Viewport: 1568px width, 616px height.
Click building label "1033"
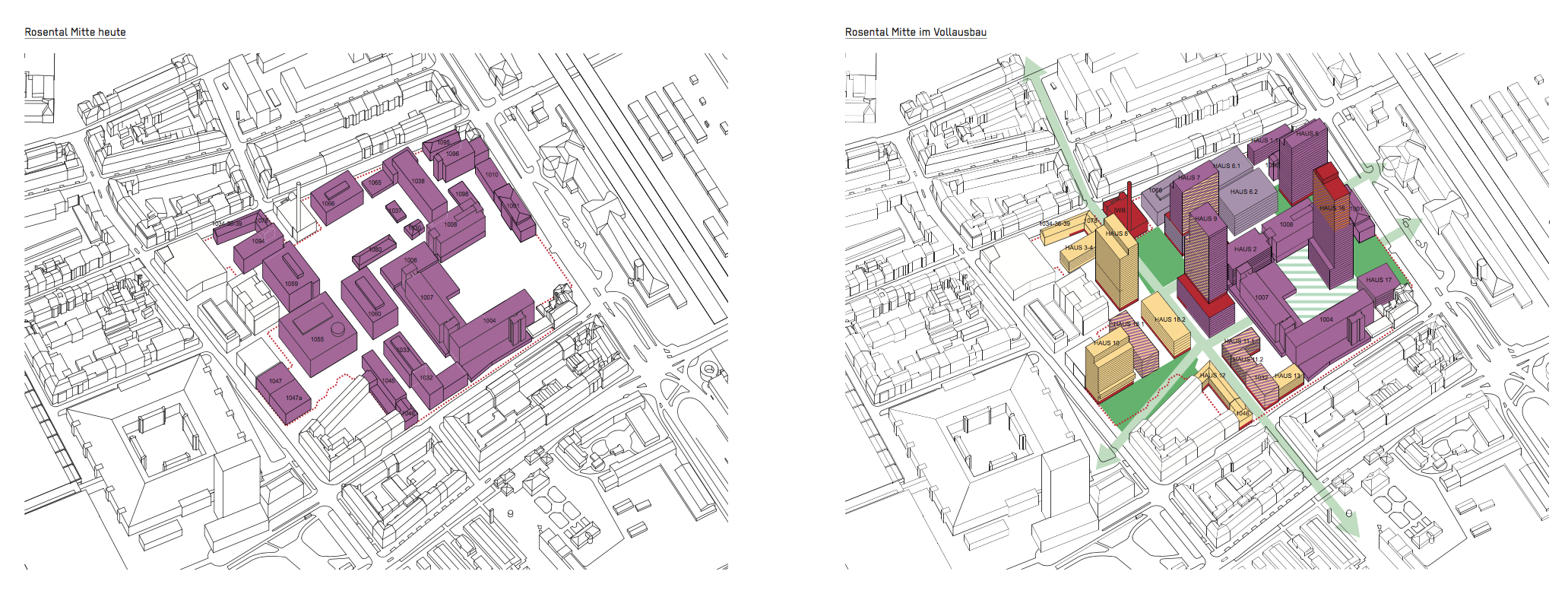[403, 350]
